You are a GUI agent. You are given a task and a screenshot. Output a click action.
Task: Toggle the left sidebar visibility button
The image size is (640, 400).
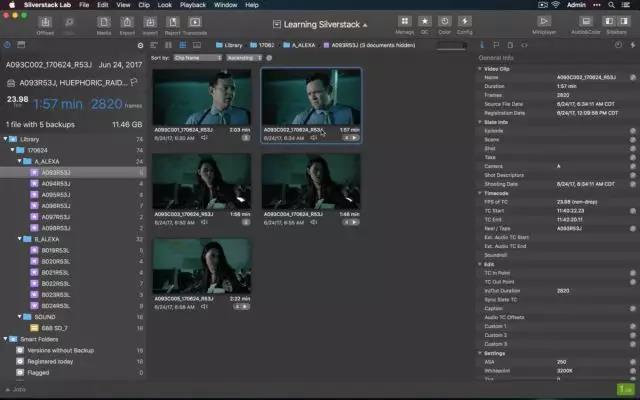click(x=609, y=21)
